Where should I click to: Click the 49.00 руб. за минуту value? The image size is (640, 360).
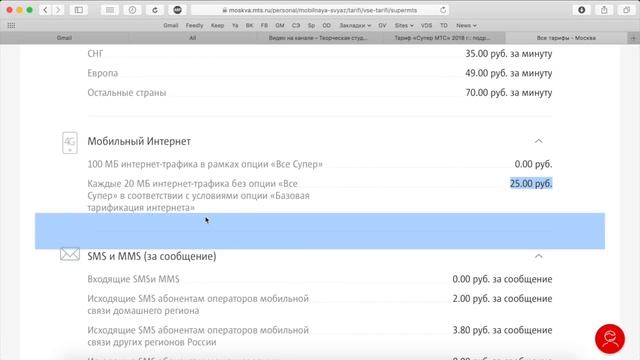[x=509, y=73]
